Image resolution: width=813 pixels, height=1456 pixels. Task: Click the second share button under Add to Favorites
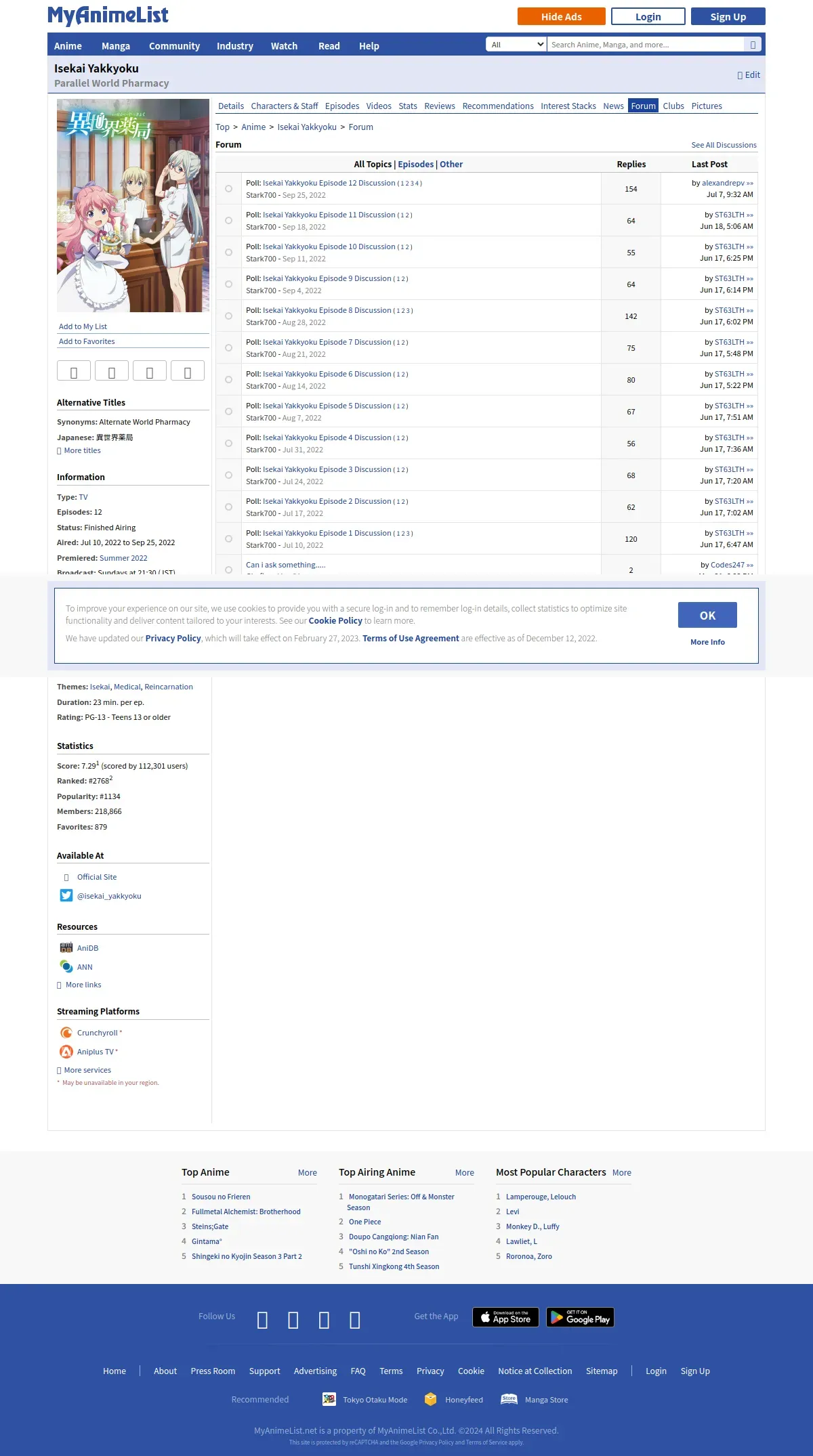112,370
